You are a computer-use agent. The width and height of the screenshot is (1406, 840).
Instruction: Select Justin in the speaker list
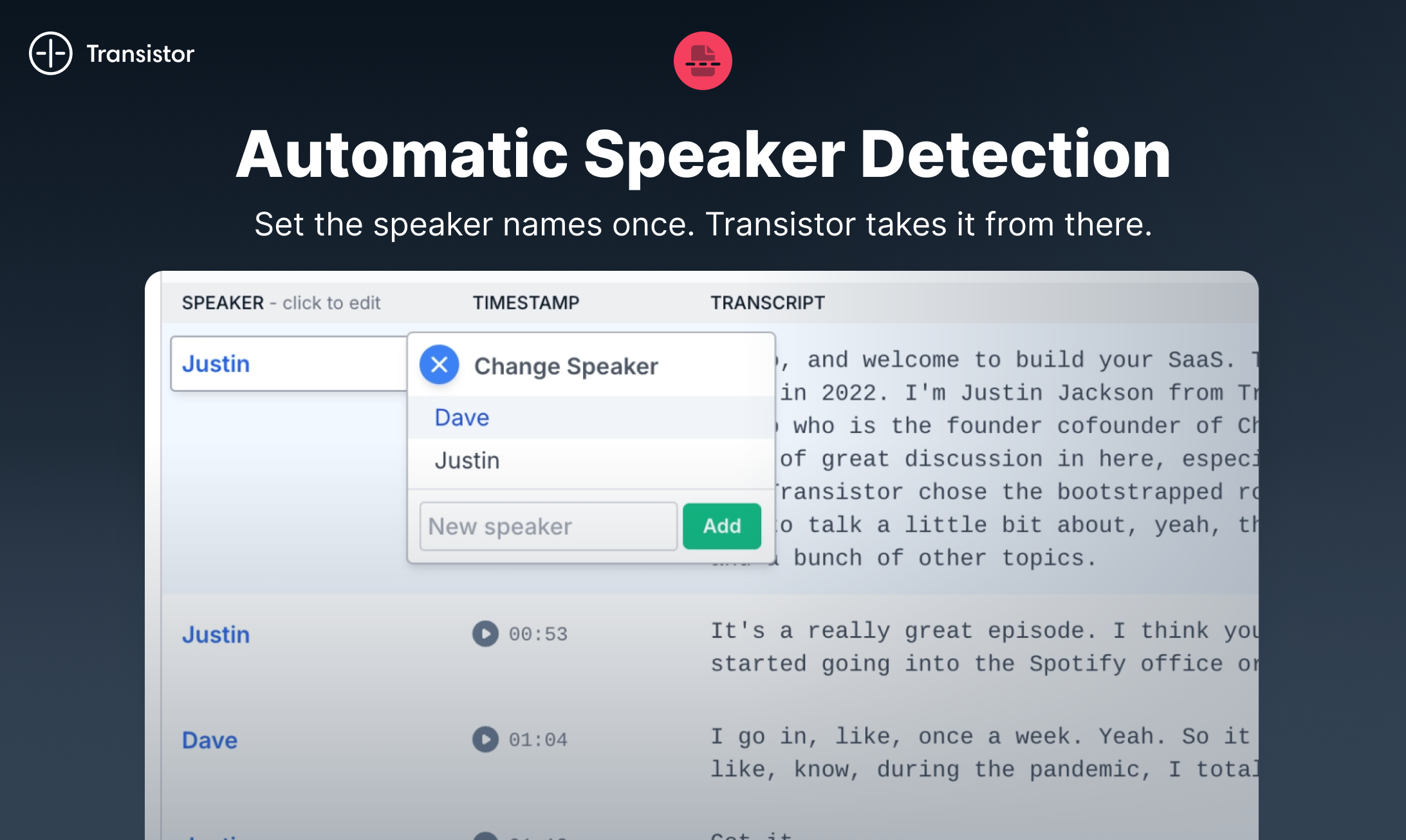[x=467, y=461]
